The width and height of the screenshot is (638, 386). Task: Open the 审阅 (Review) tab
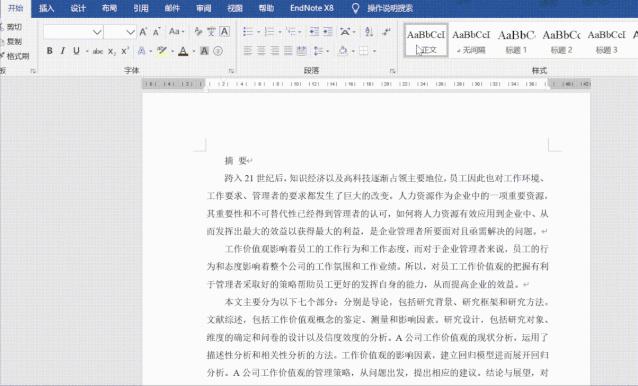(x=203, y=8)
